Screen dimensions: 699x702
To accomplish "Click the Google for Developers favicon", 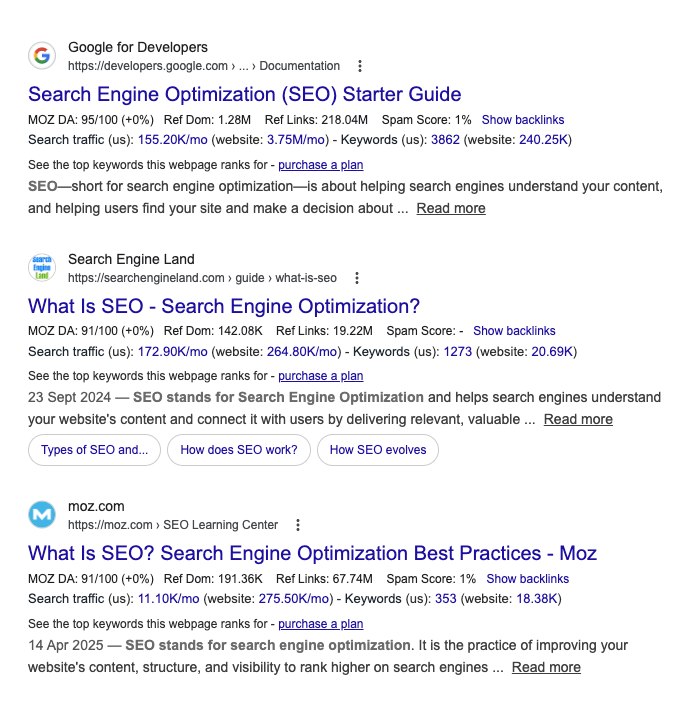I will click(x=41, y=56).
